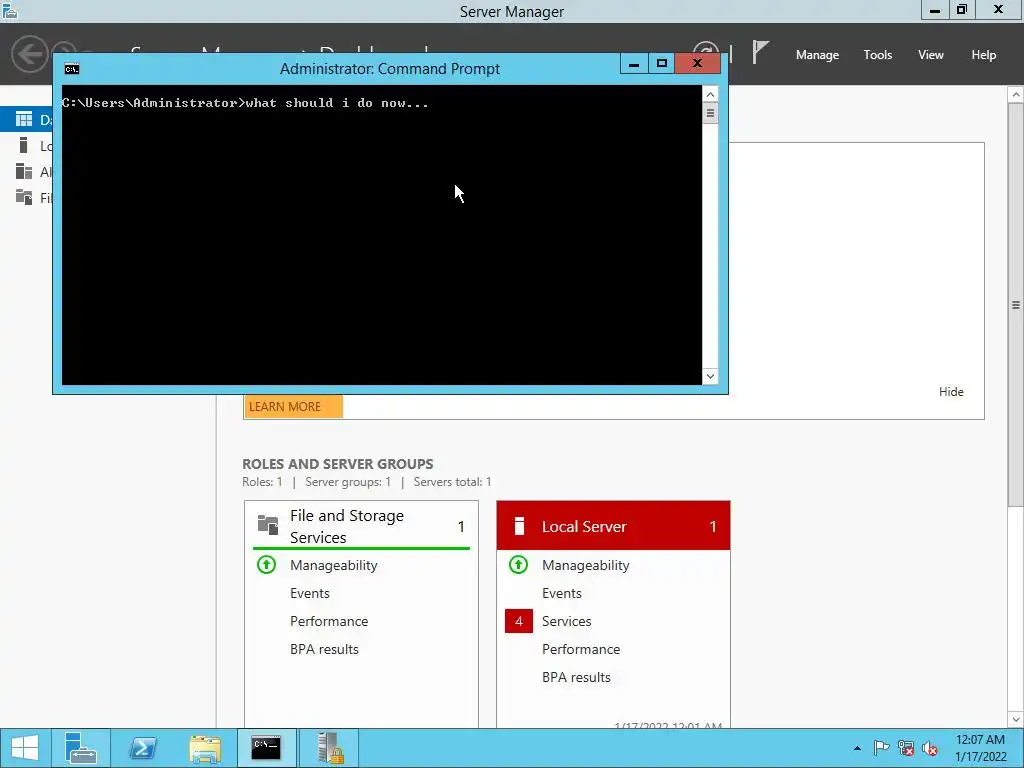
Task: Select the Local Server icon in the sidebar
Action: pyautogui.click(x=24, y=145)
